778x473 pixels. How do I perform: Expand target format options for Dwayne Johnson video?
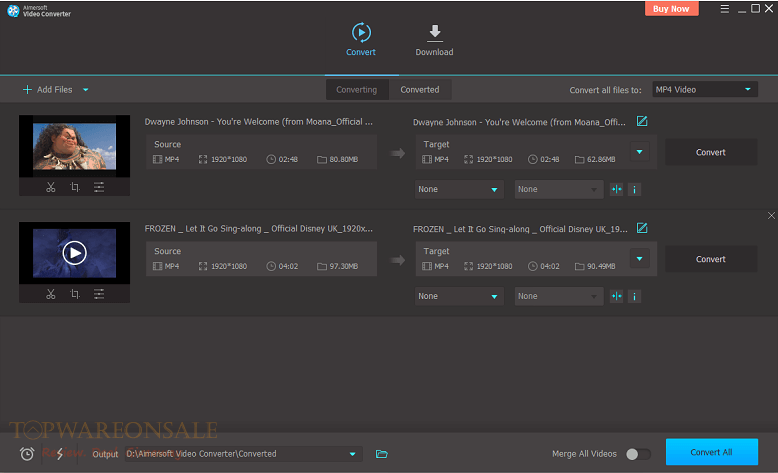click(640, 152)
